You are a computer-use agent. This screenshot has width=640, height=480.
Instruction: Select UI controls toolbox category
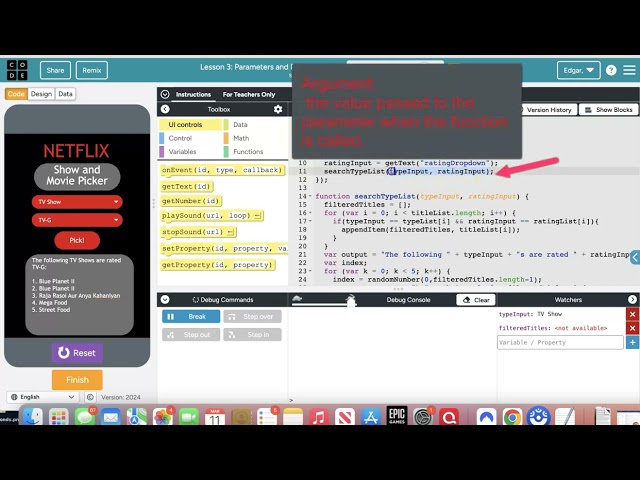[190, 124]
